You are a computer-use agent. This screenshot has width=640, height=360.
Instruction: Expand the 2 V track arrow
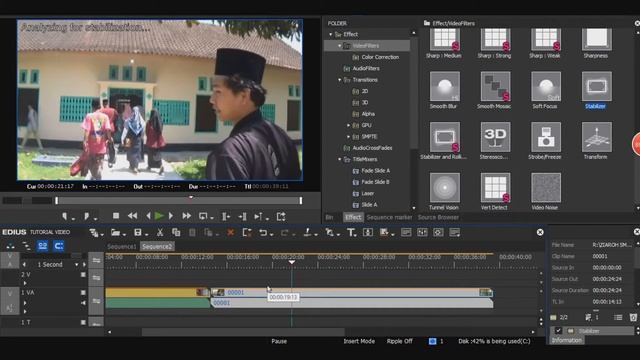tap(25, 283)
